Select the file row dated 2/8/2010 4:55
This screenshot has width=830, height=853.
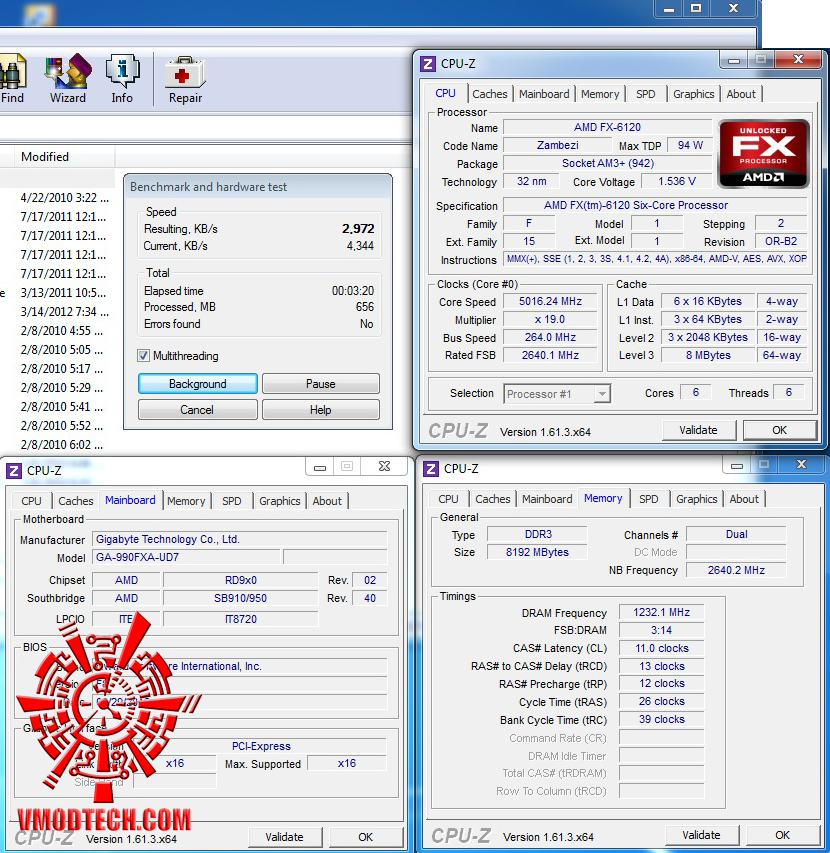(x=61, y=331)
